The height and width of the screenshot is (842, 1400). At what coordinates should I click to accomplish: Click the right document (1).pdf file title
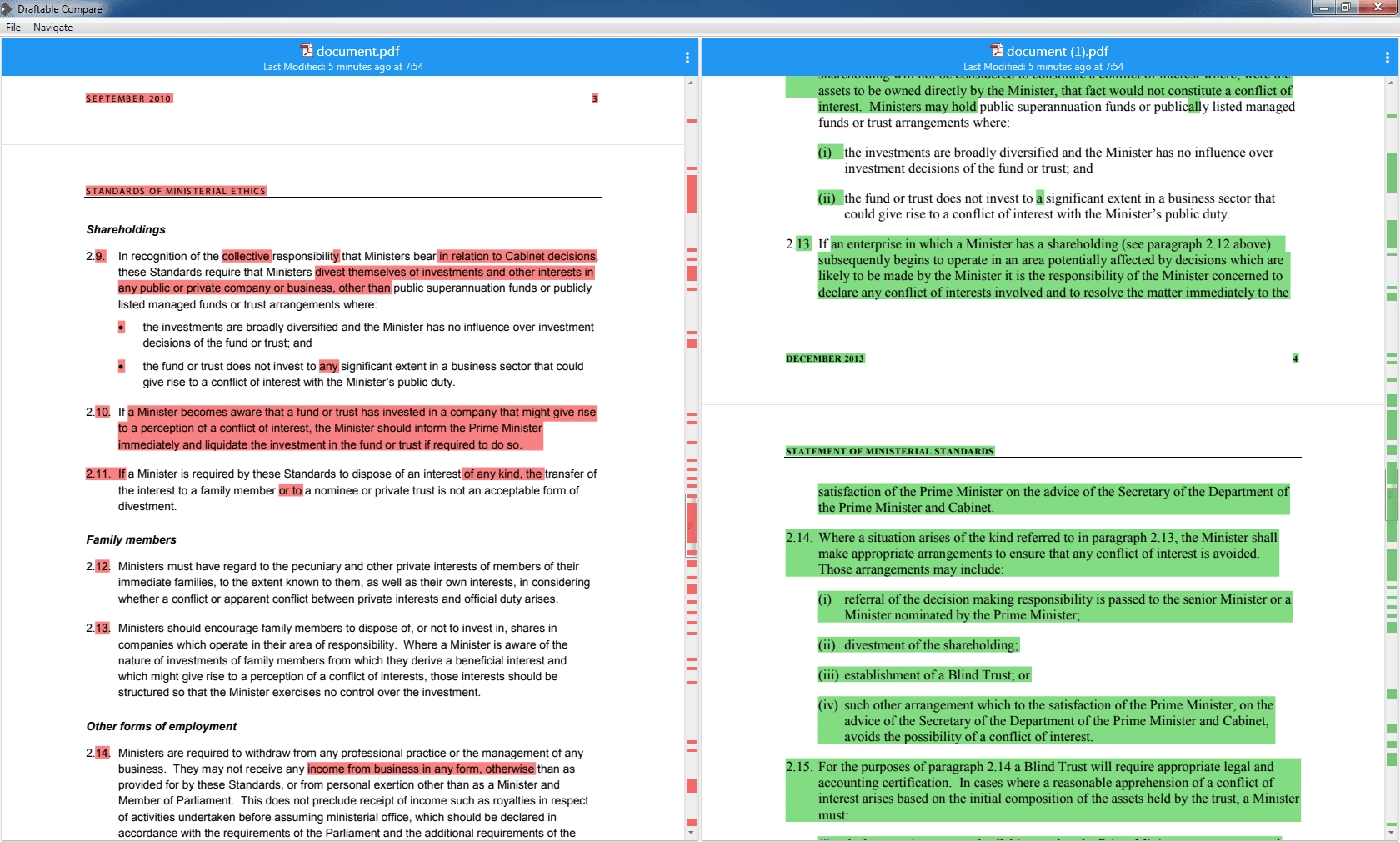click(x=1057, y=51)
